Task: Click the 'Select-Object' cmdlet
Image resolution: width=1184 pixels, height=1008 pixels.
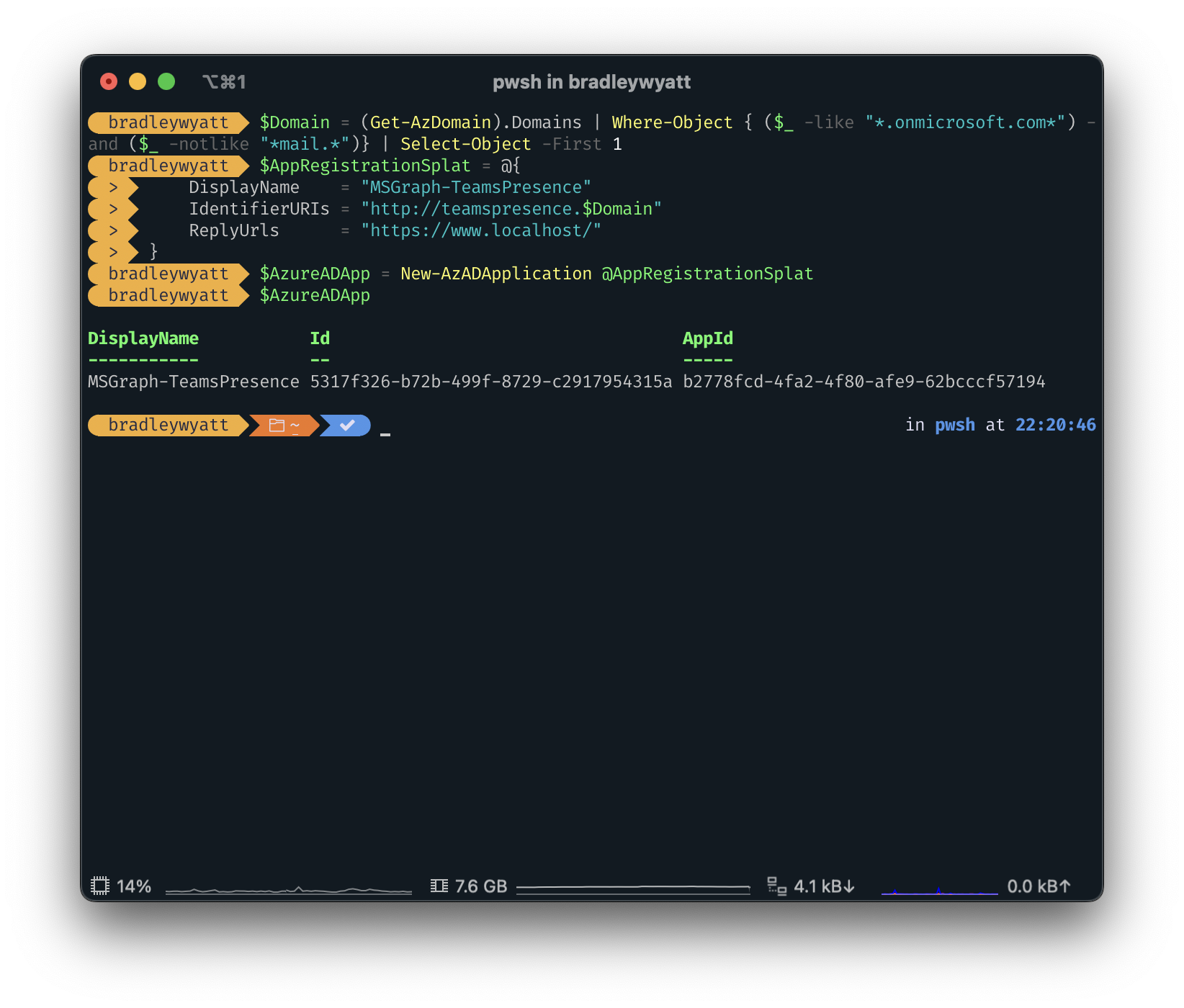Action: [465, 144]
